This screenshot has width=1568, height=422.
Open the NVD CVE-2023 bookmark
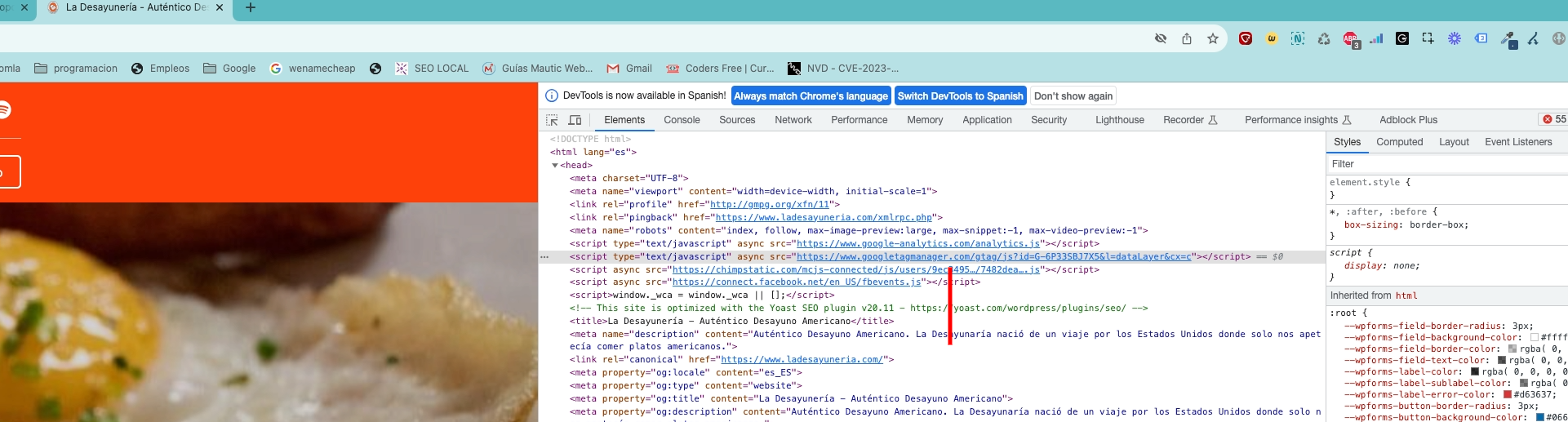point(843,69)
